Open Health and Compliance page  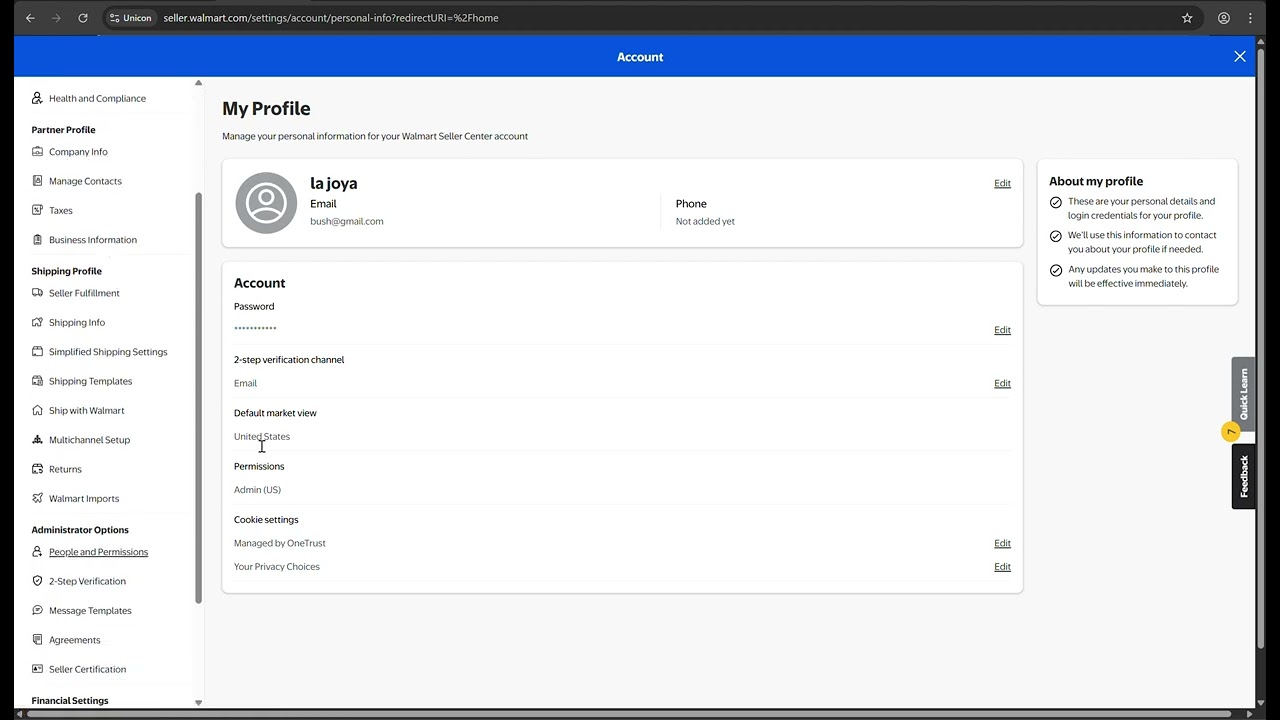click(x=97, y=98)
